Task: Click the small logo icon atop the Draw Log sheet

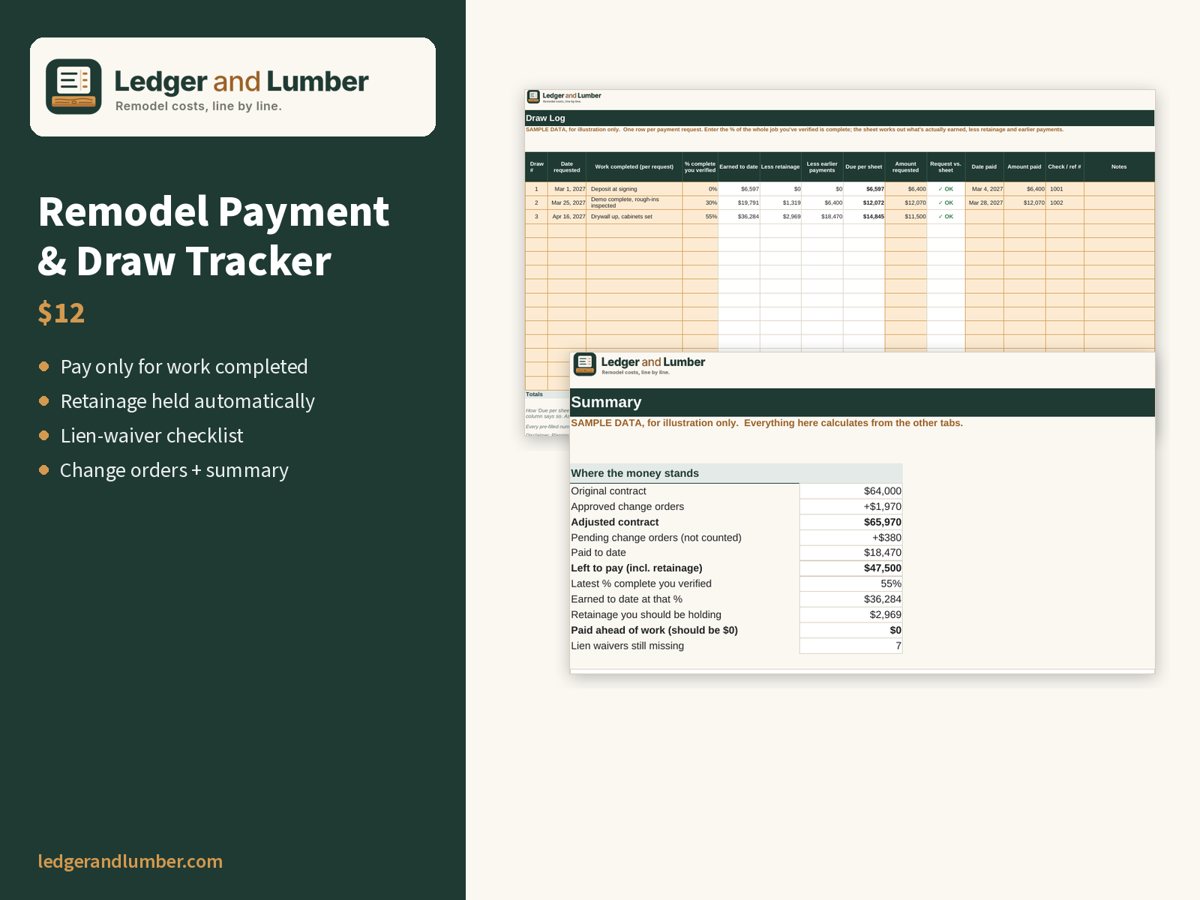Action: tap(534, 97)
